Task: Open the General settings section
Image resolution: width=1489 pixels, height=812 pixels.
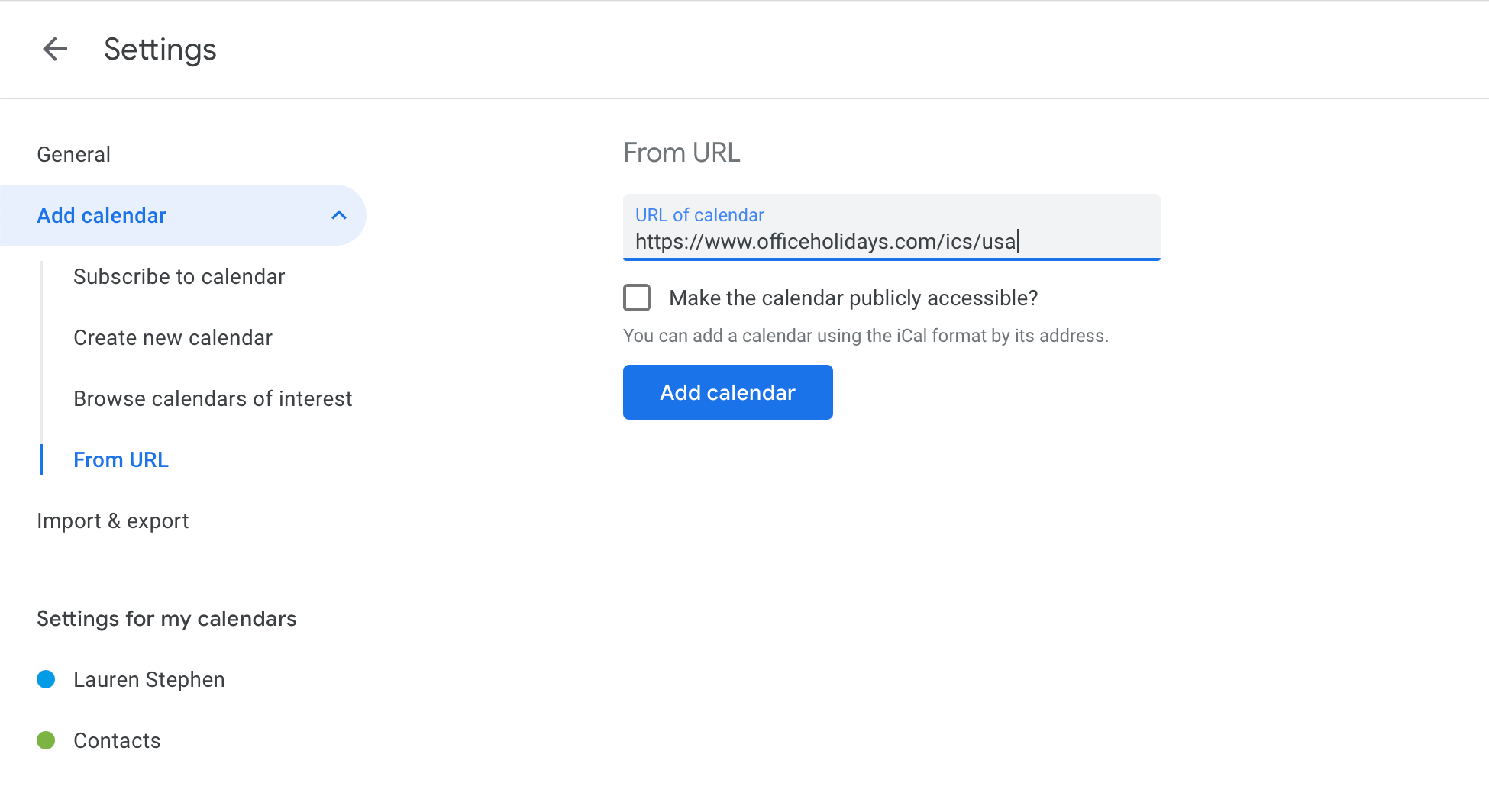Action: pos(74,155)
